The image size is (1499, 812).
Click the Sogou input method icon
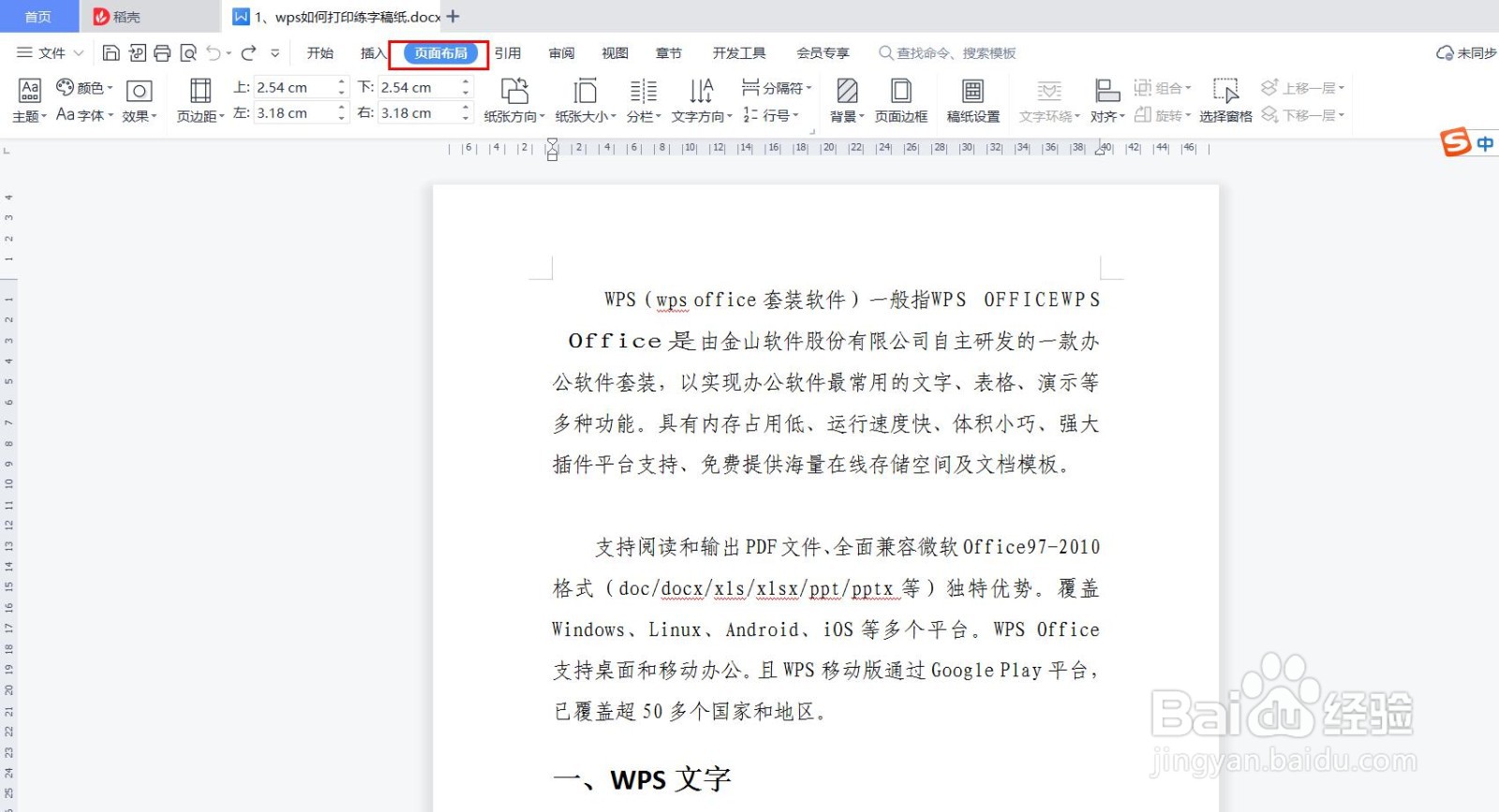(x=1456, y=142)
